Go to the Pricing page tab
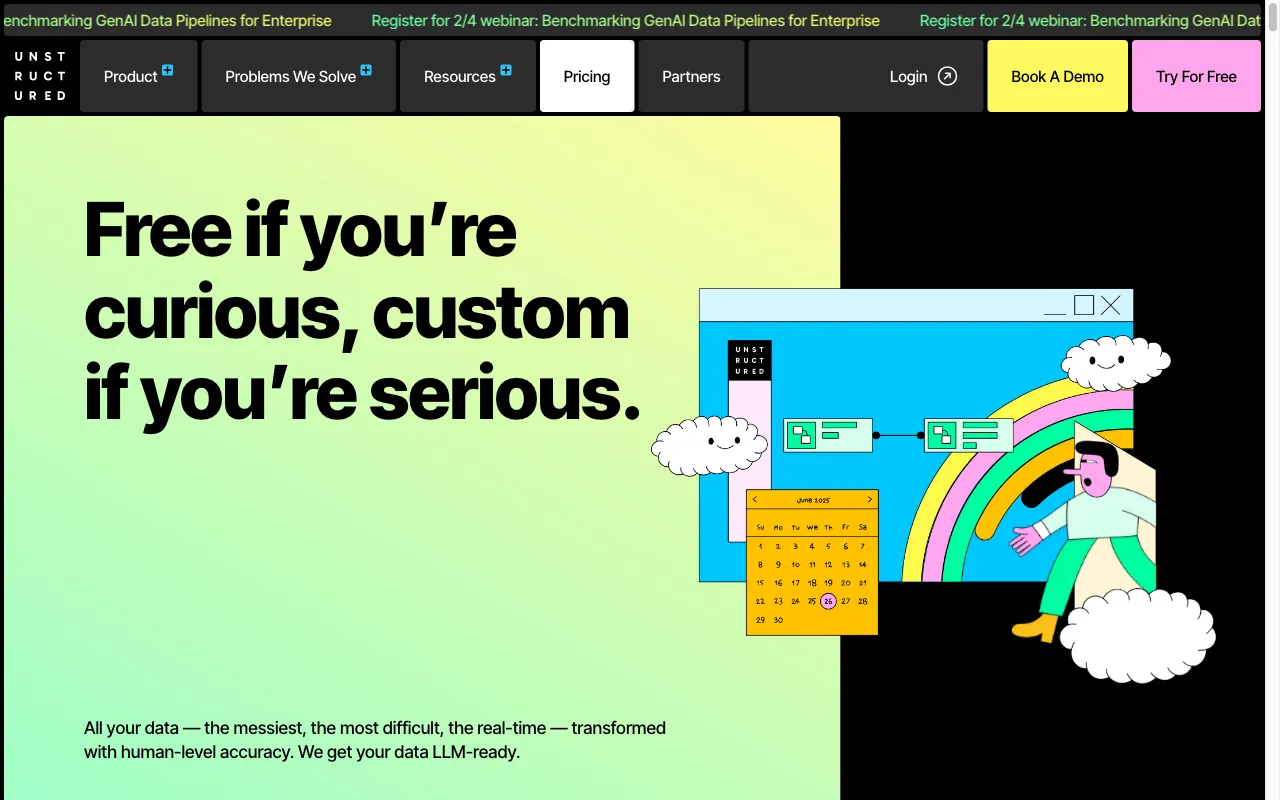 tap(587, 76)
